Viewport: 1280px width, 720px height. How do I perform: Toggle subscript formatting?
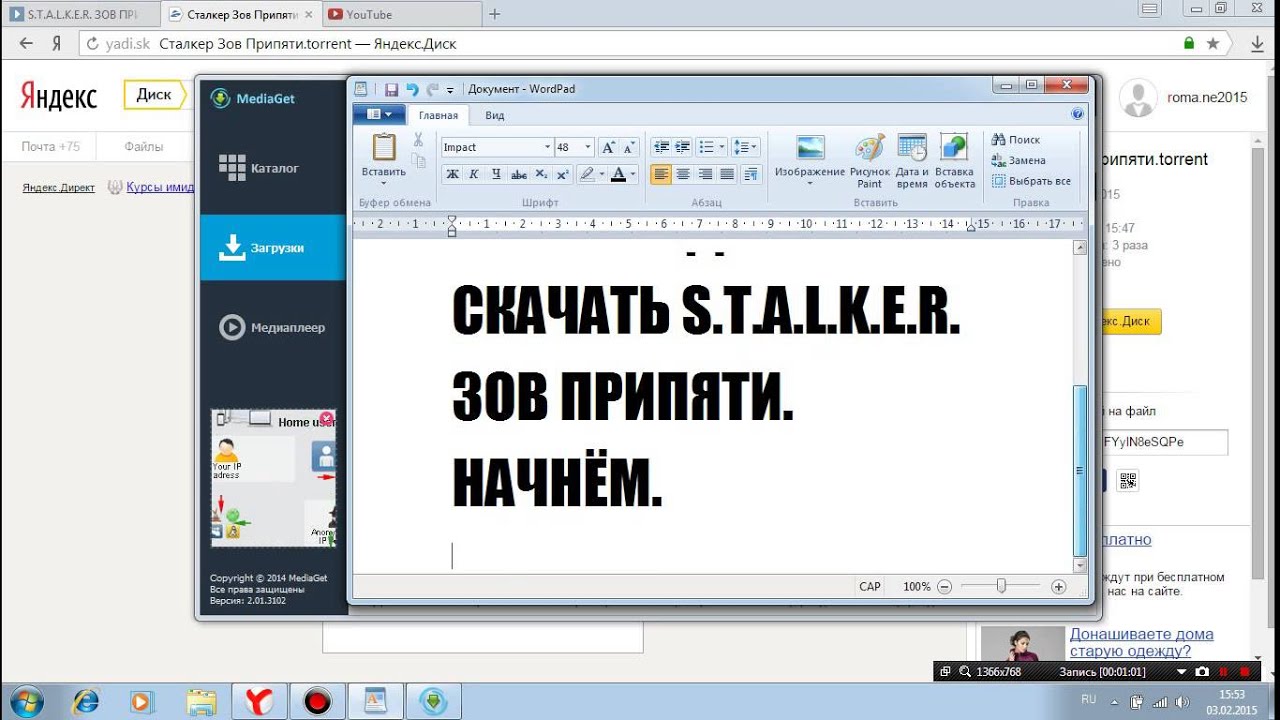point(540,174)
